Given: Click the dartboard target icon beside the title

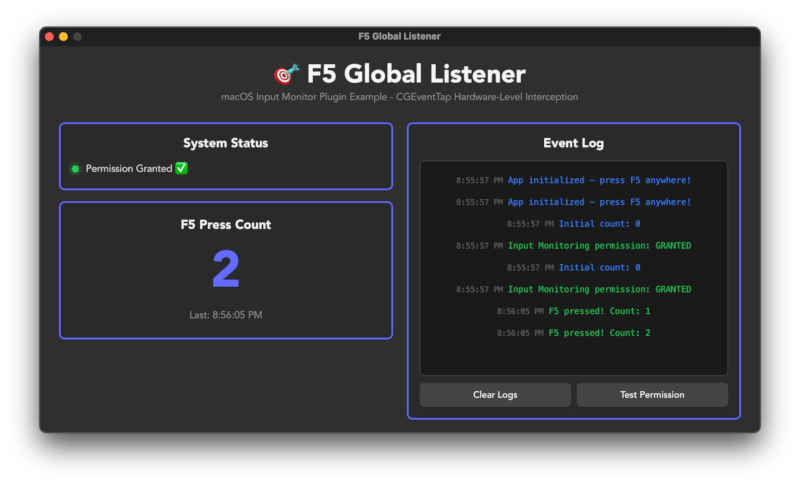Looking at the screenshot, I should [286, 74].
